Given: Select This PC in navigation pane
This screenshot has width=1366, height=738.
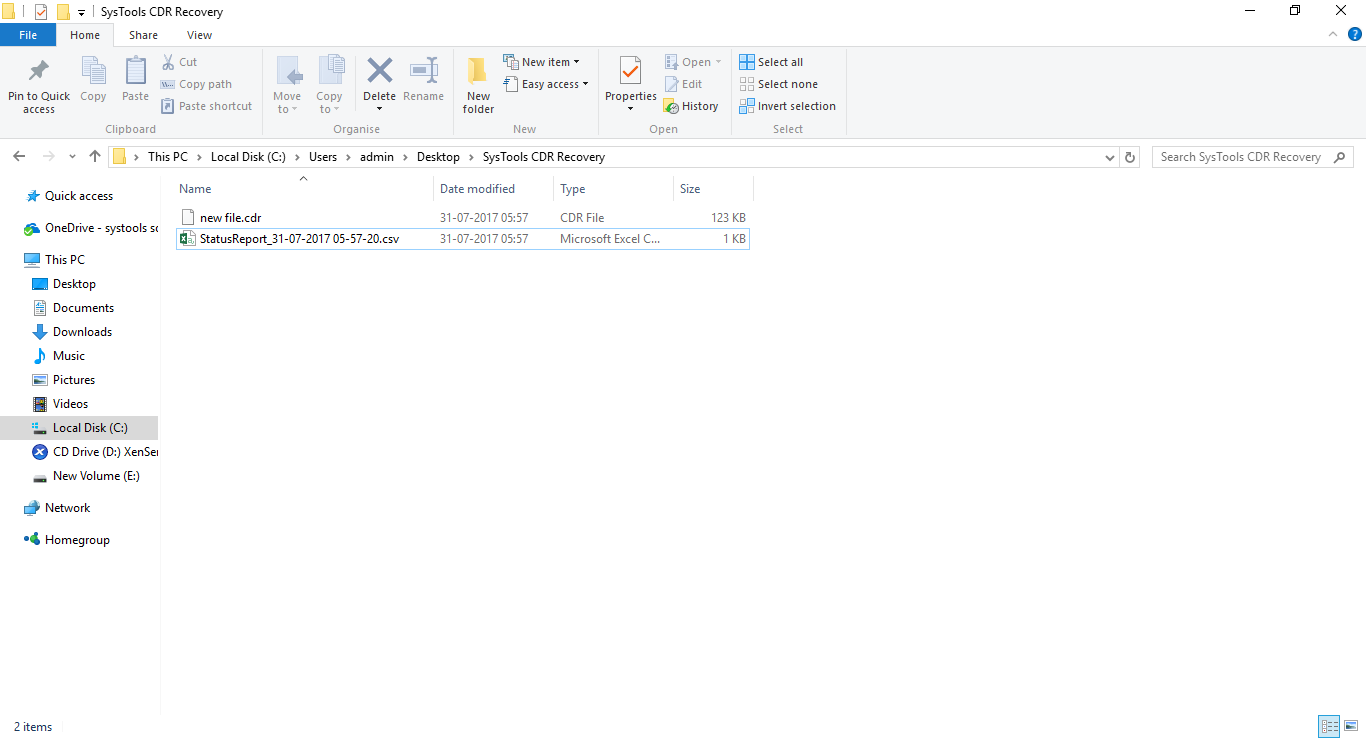Looking at the screenshot, I should click(64, 259).
